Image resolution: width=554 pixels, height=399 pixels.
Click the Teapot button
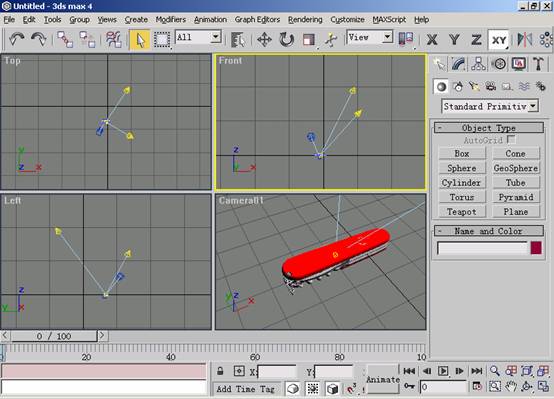(462, 211)
